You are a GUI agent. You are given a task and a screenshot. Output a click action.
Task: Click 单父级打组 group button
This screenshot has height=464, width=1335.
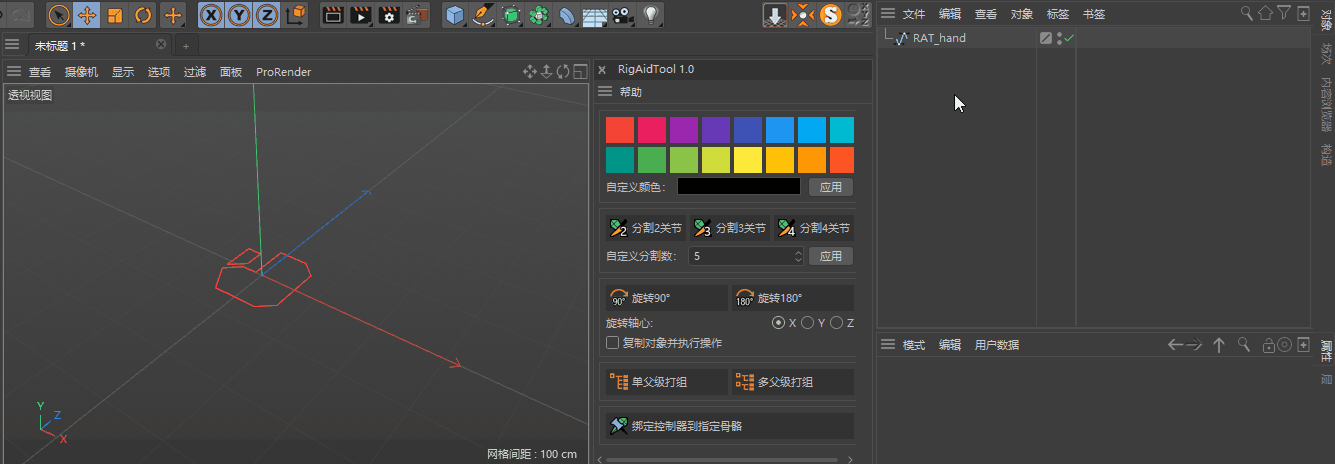pos(667,382)
